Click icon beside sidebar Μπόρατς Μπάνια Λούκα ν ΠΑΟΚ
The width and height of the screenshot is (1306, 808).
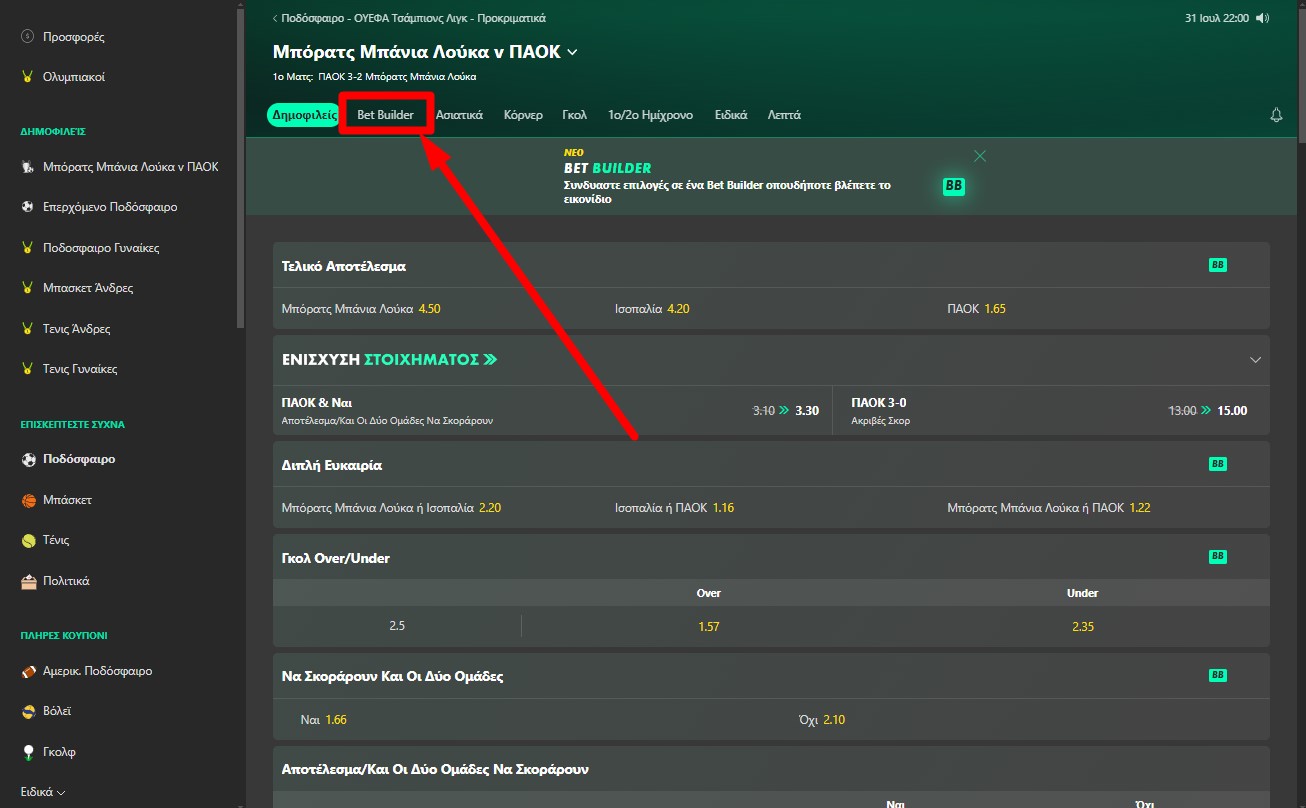click(28, 167)
